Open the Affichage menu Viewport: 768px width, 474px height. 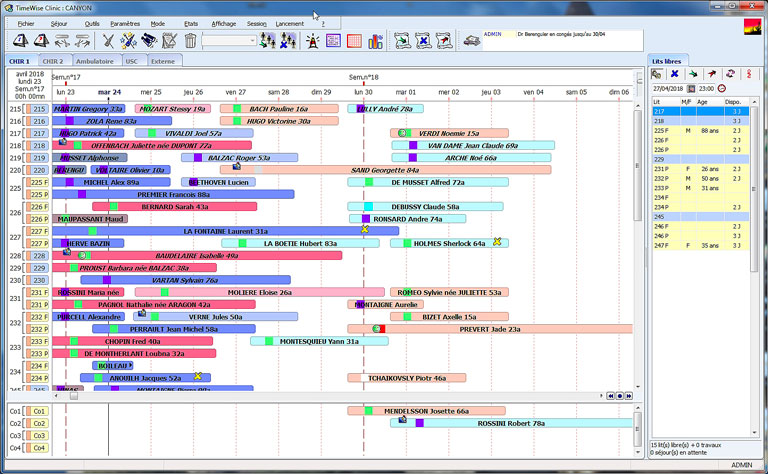[223, 22]
